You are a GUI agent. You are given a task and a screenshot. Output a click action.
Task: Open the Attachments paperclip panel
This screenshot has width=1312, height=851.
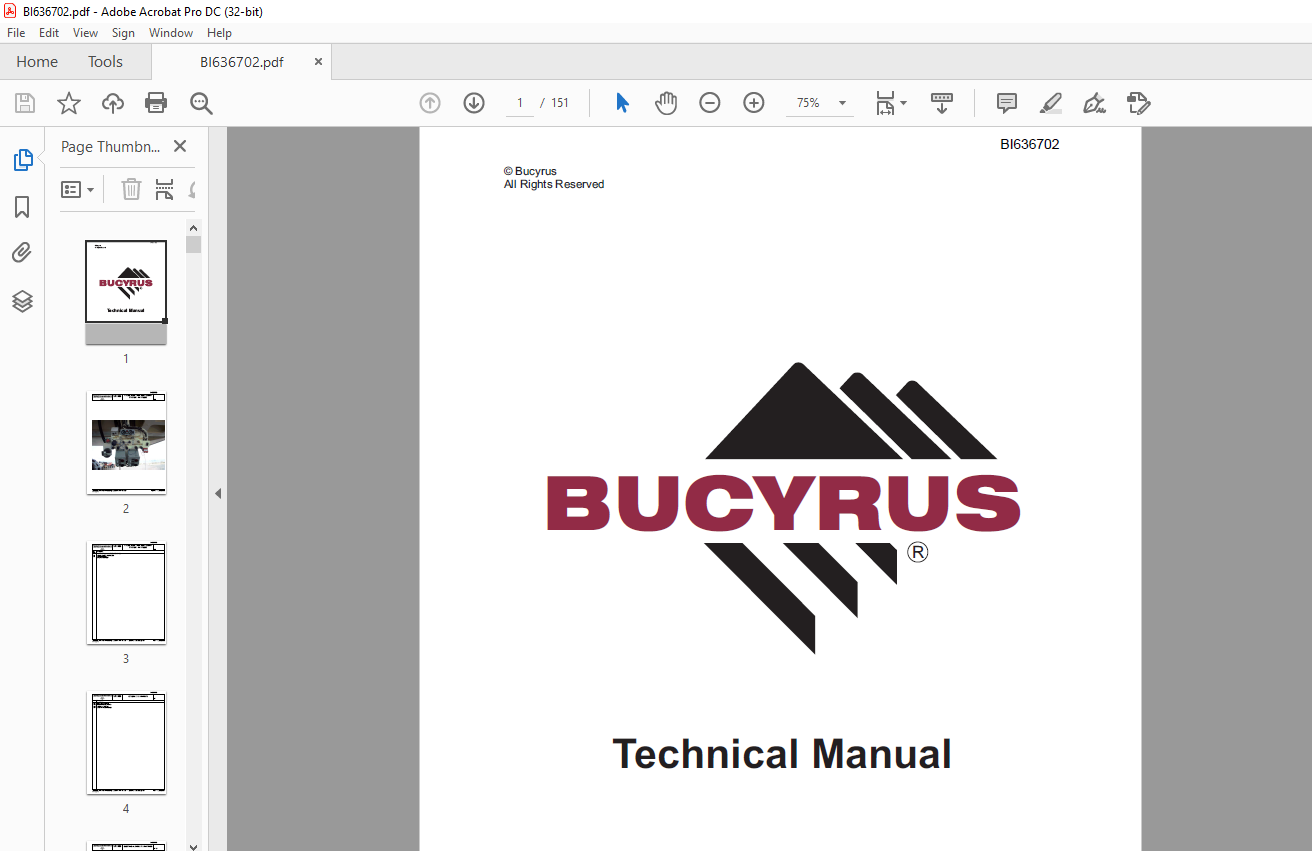[22, 253]
